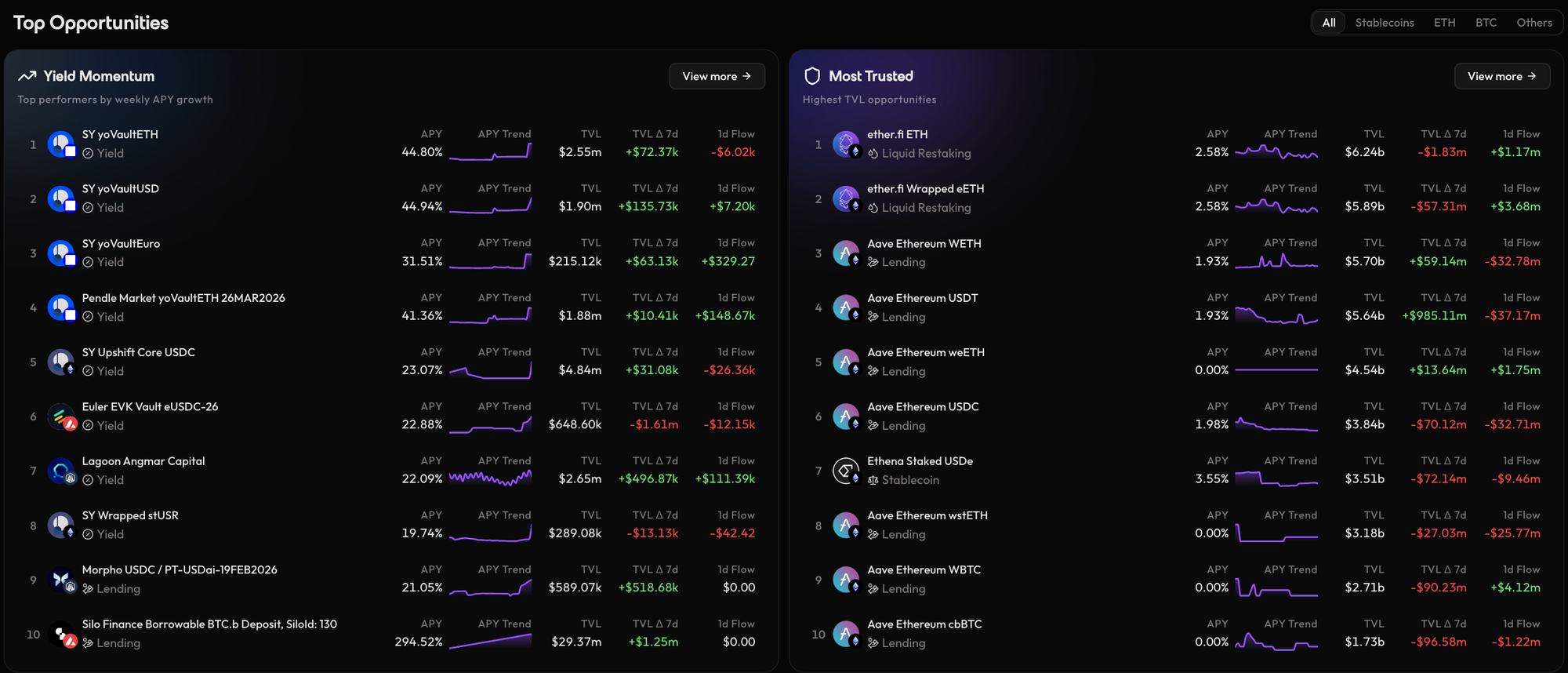This screenshot has width=1568, height=673.
Task: Click the ether.fi ETH protocol icon
Action: click(846, 144)
